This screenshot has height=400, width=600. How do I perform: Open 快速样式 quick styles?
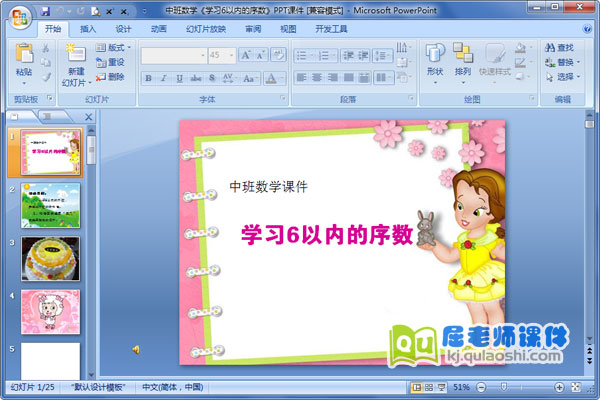495,61
